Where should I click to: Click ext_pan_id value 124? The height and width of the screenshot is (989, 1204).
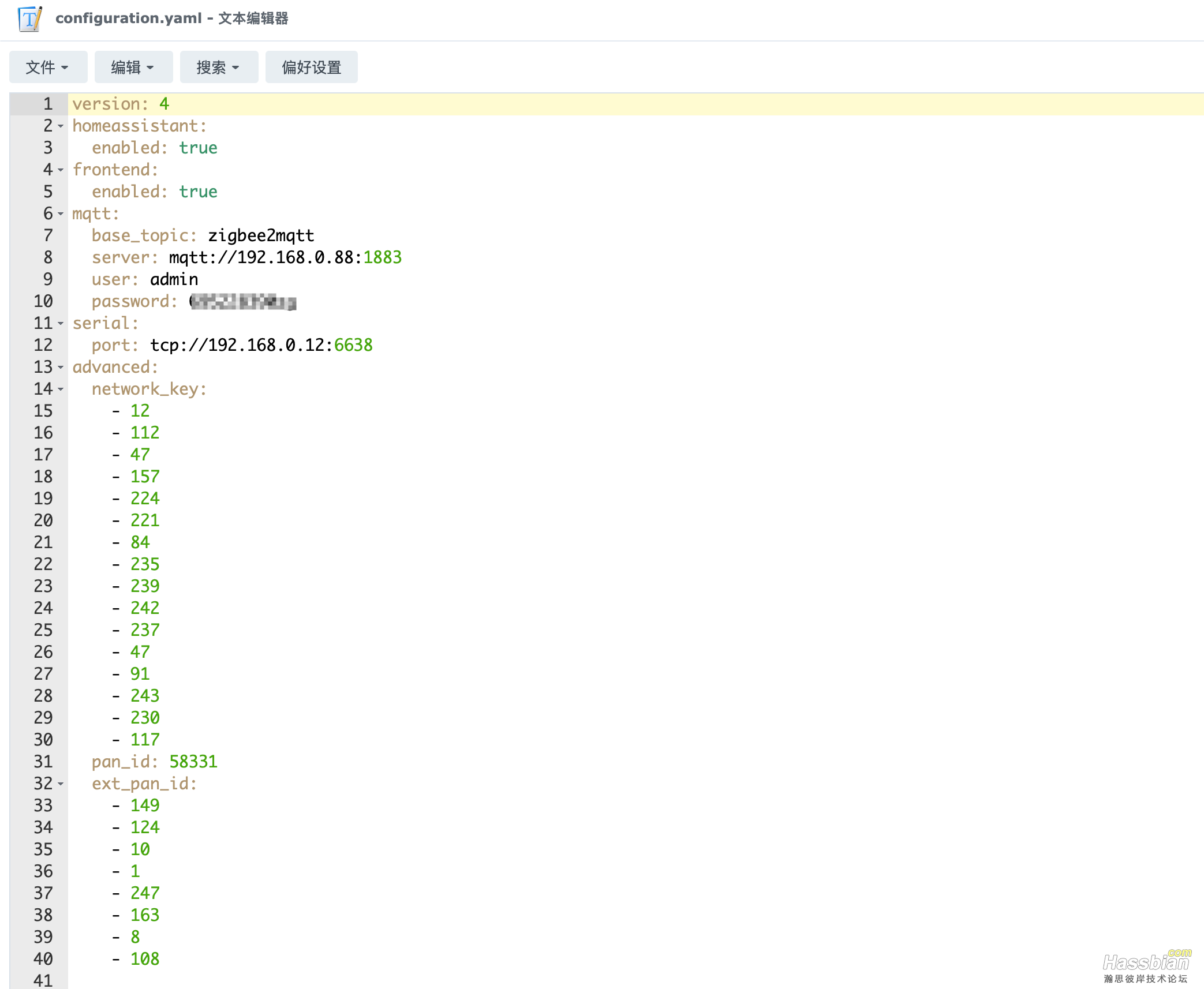pos(145,828)
